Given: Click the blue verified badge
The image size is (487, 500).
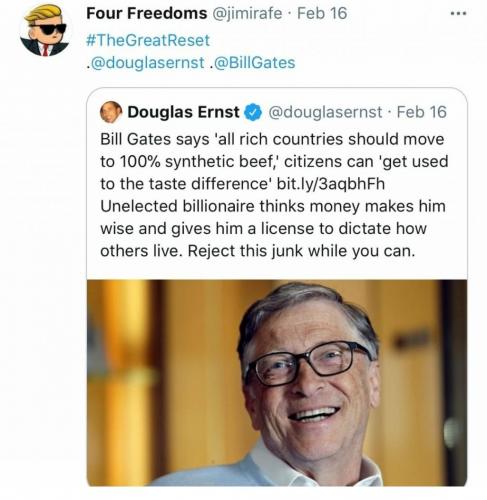Looking at the screenshot, I should 253,112.
